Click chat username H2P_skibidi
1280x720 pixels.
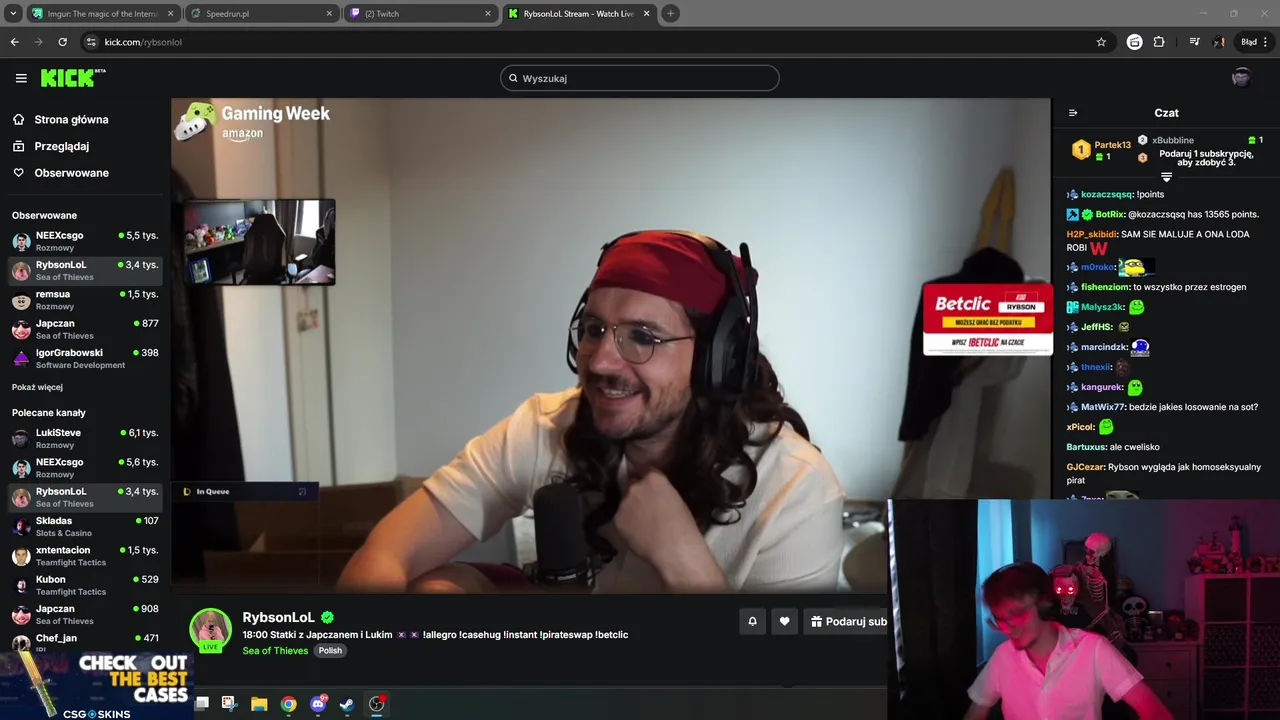1091,234
